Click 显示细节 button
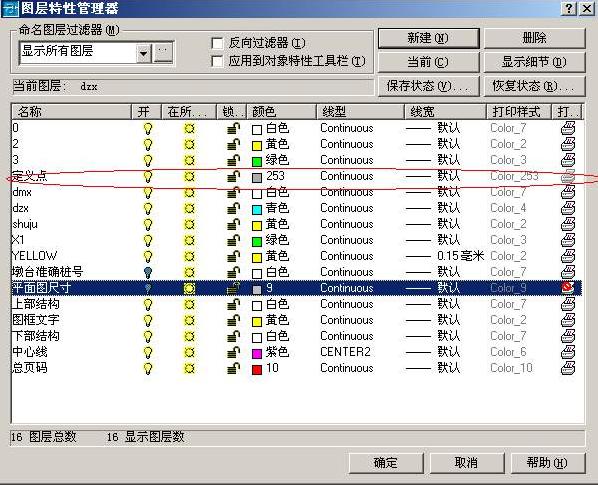 click(534, 62)
